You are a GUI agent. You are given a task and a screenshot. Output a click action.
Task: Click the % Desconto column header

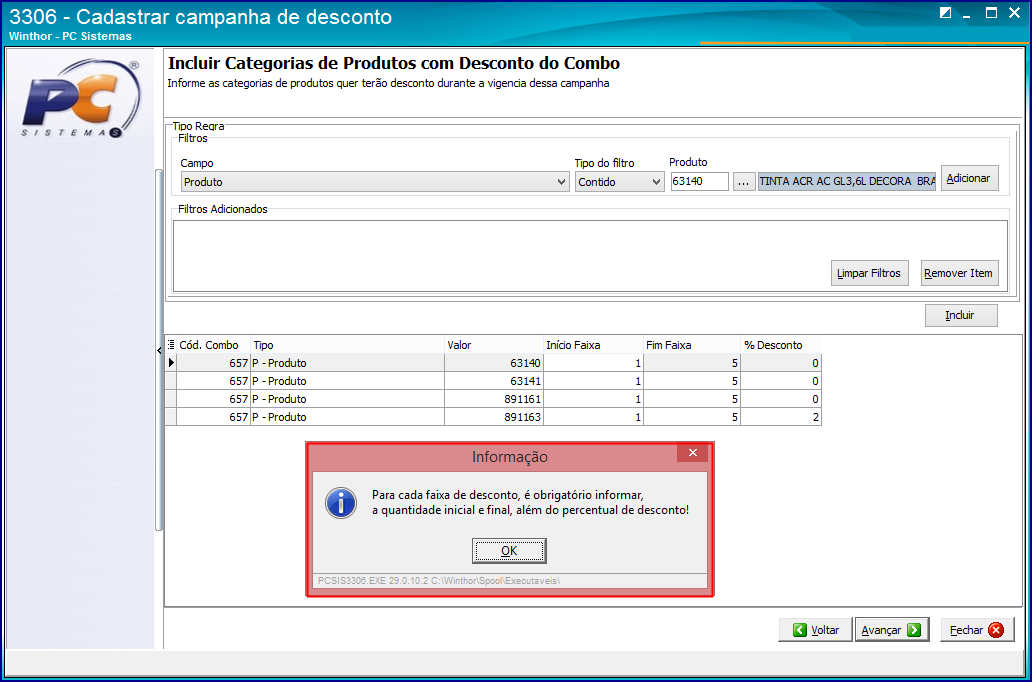(x=781, y=345)
